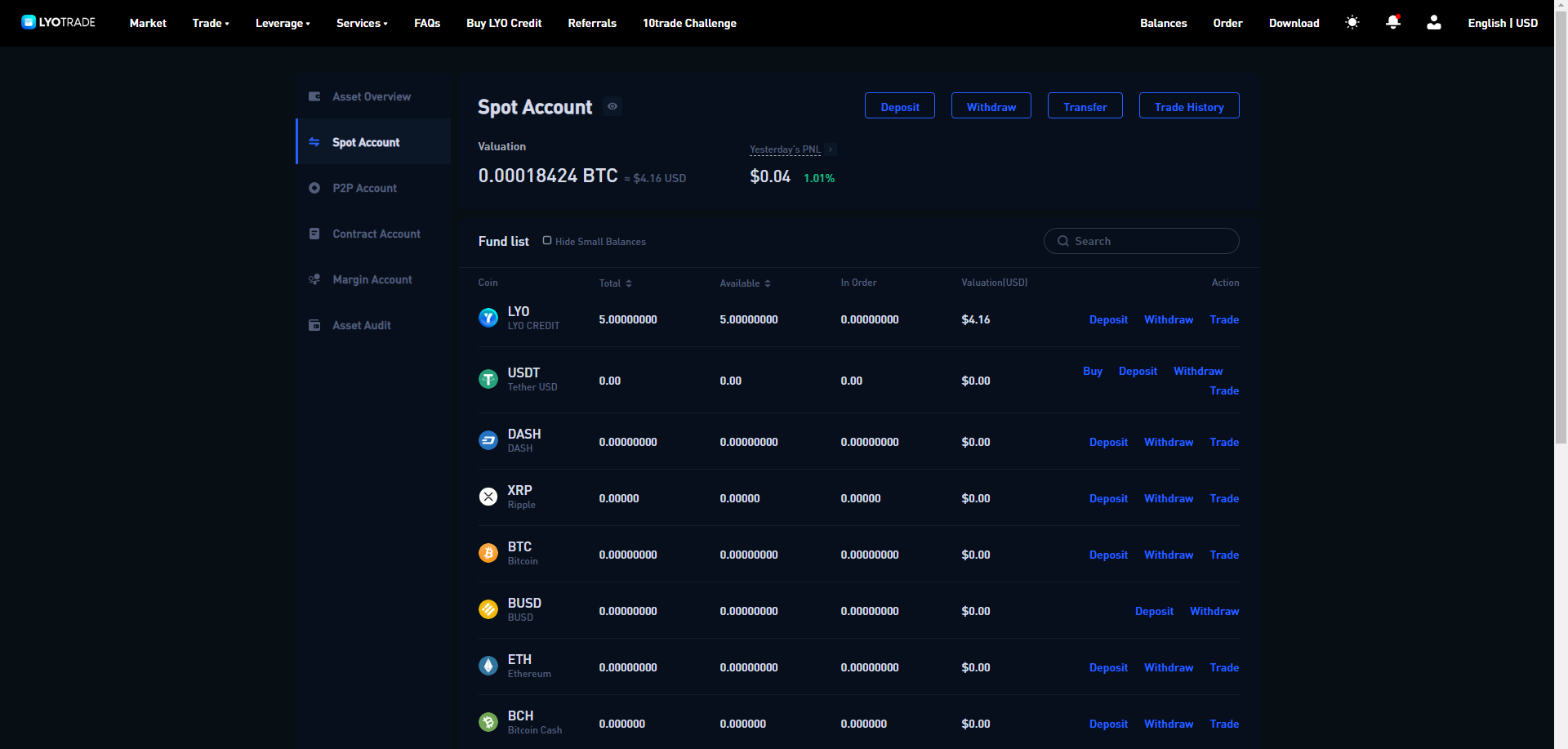
Task: Click the Margin Account sidebar icon
Action: coord(314,279)
